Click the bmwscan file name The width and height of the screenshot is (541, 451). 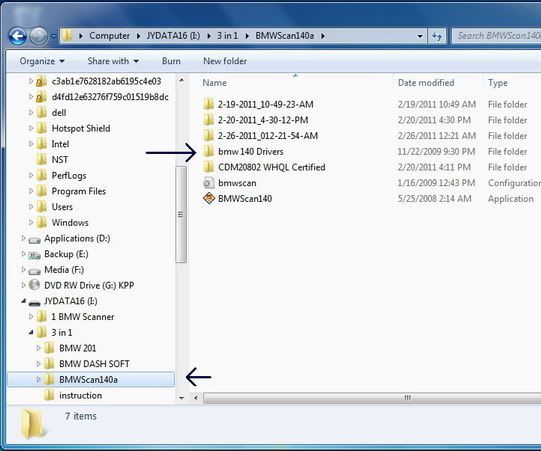coord(237,183)
